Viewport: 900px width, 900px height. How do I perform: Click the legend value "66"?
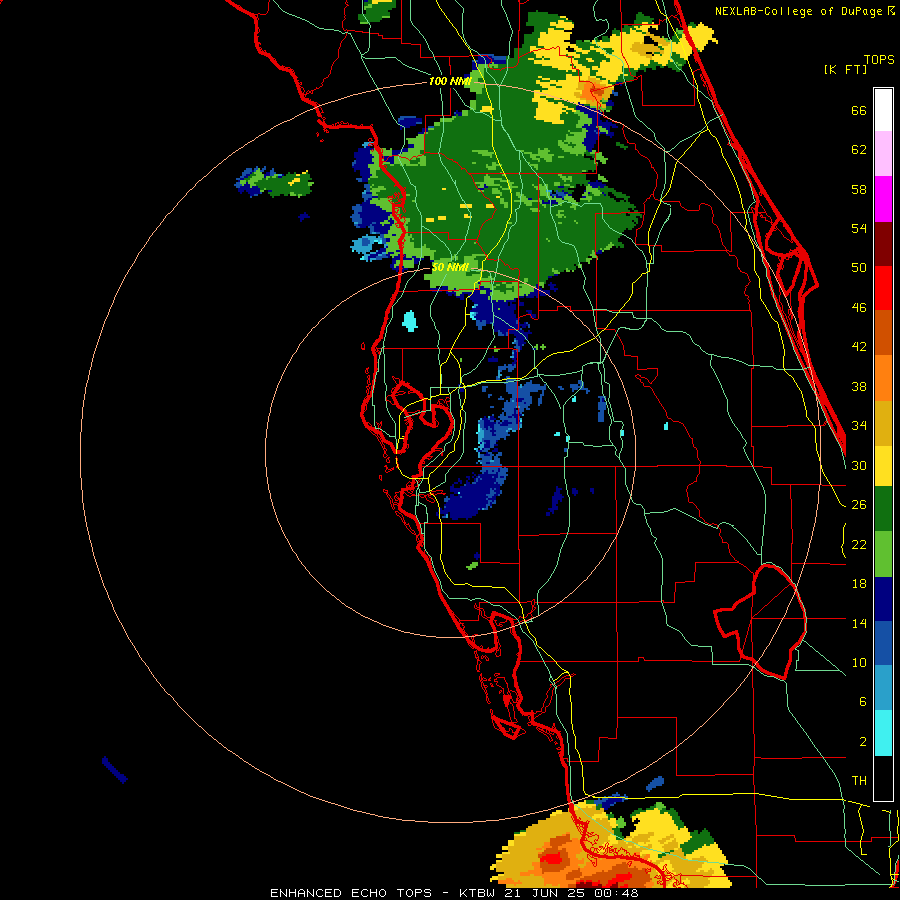pos(859,110)
